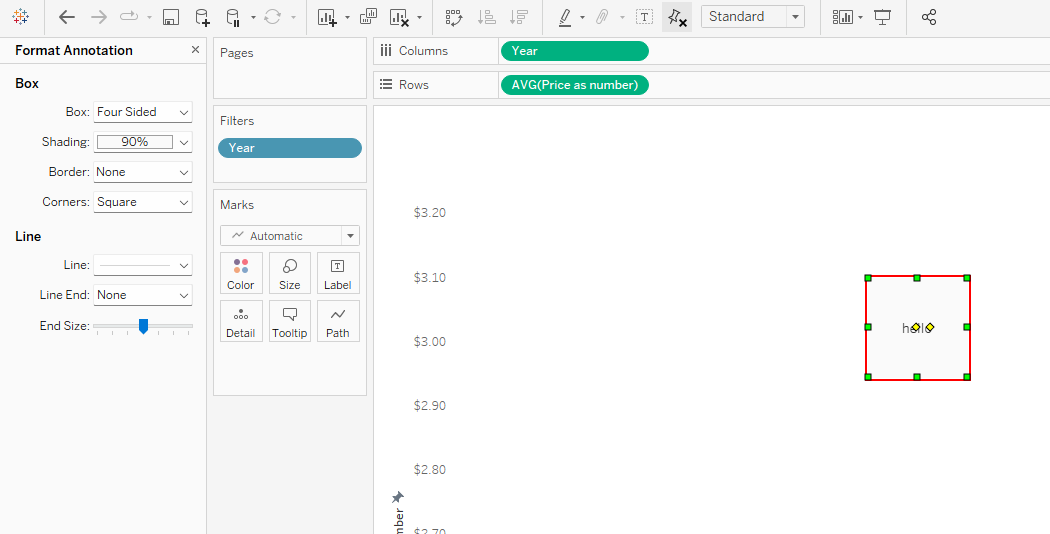1050x534 pixels.
Task: Click the Color button on Marks card
Action: click(240, 273)
